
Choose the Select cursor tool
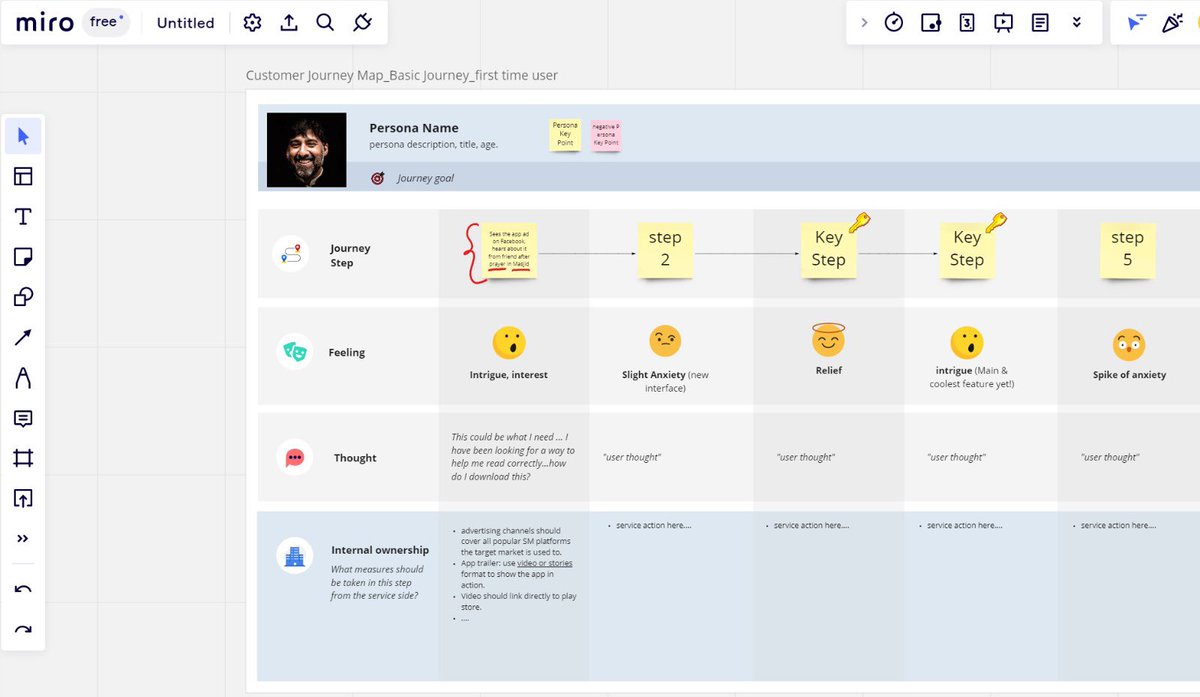click(23, 136)
